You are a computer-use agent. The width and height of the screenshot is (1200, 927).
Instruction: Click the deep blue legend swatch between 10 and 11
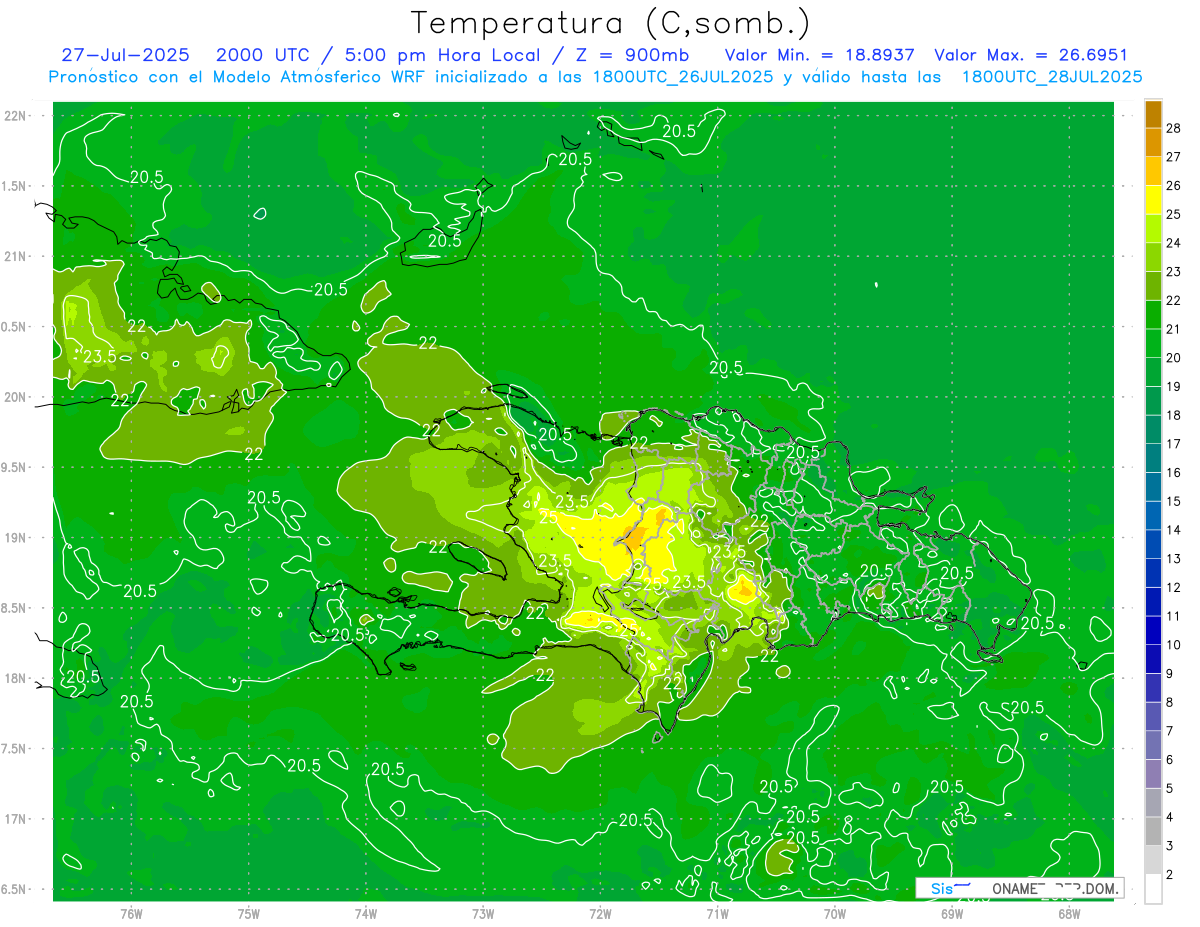[x=1154, y=631]
